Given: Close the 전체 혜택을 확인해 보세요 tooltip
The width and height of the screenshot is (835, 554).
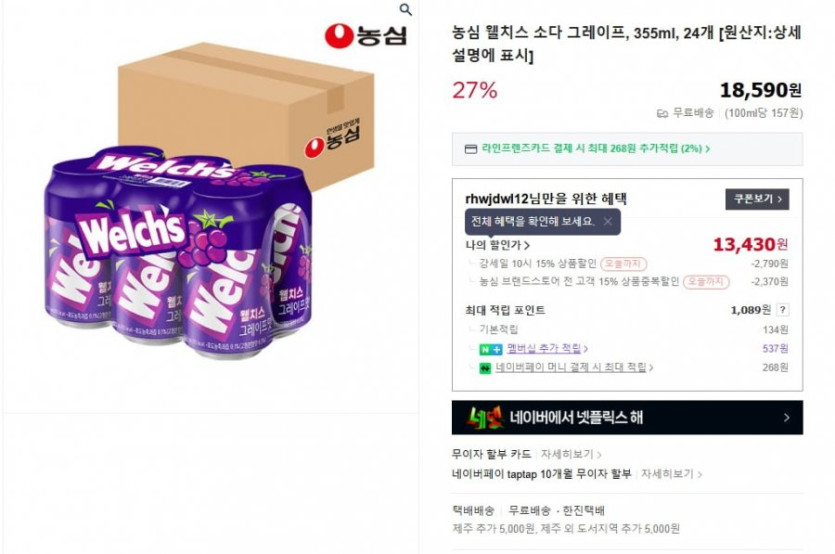Looking at the screenshot, I should pyautogui.click(x=608, y=222).
